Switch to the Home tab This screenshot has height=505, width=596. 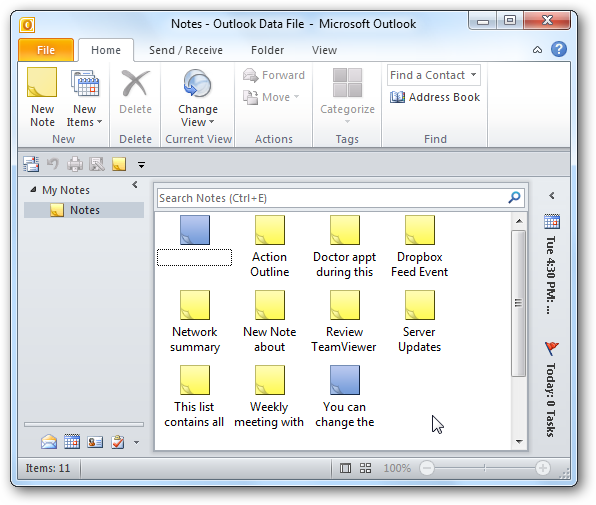coord(106,50)
